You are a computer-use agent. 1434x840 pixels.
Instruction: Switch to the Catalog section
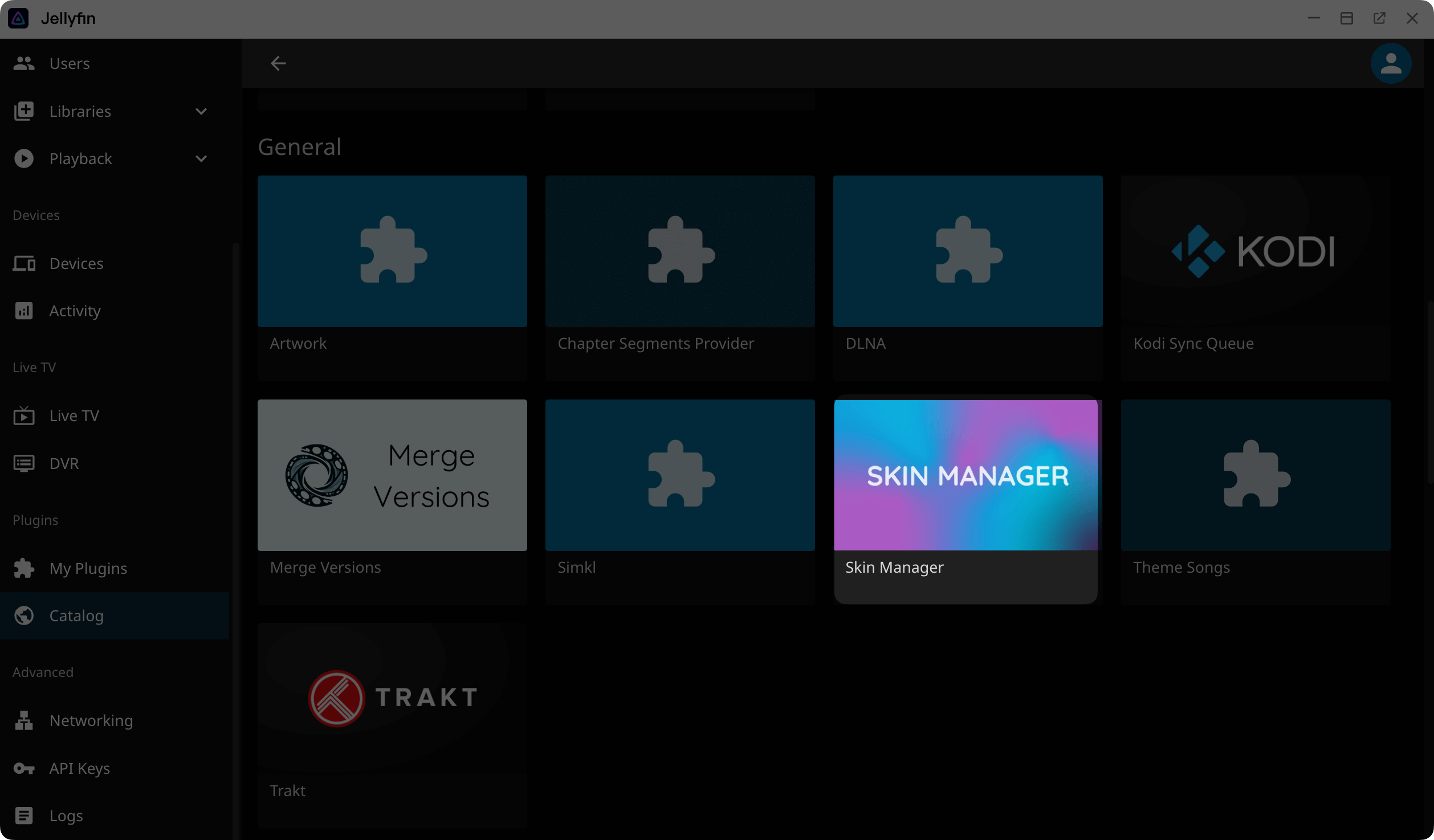(76, 615)
